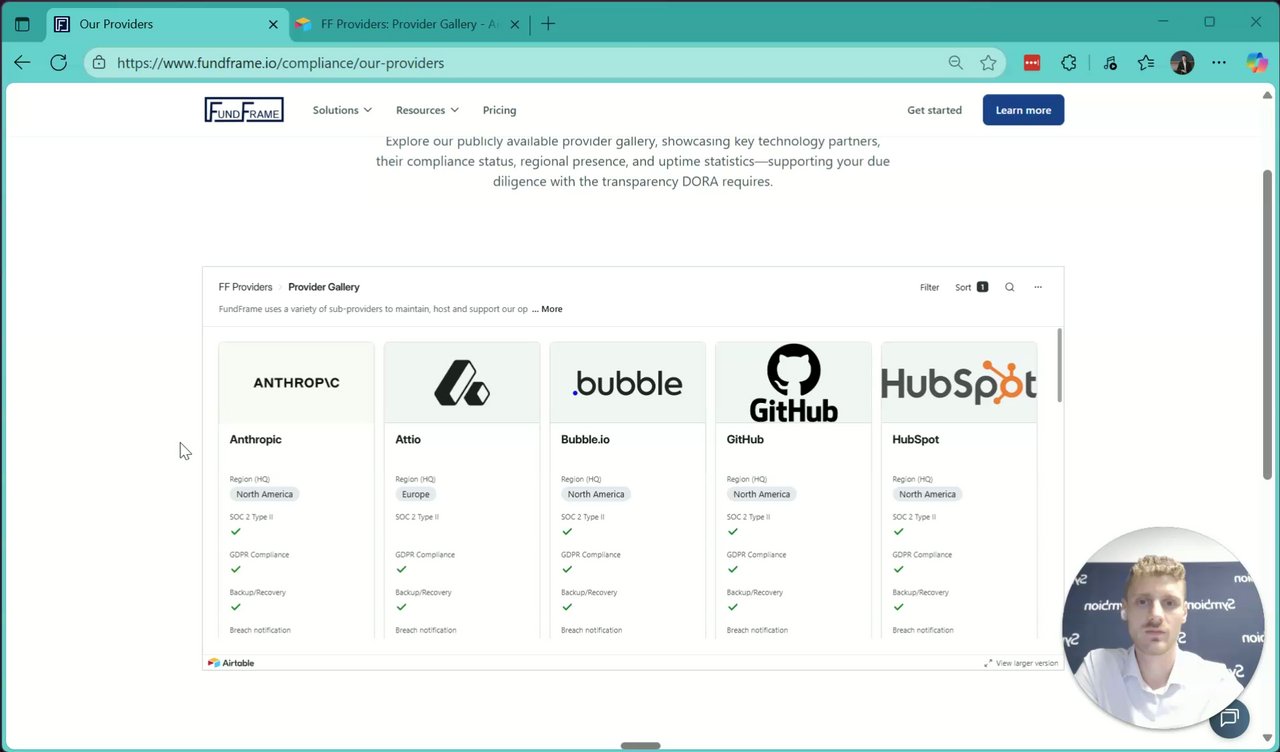Click the HubSpot card title

(915, 439)
